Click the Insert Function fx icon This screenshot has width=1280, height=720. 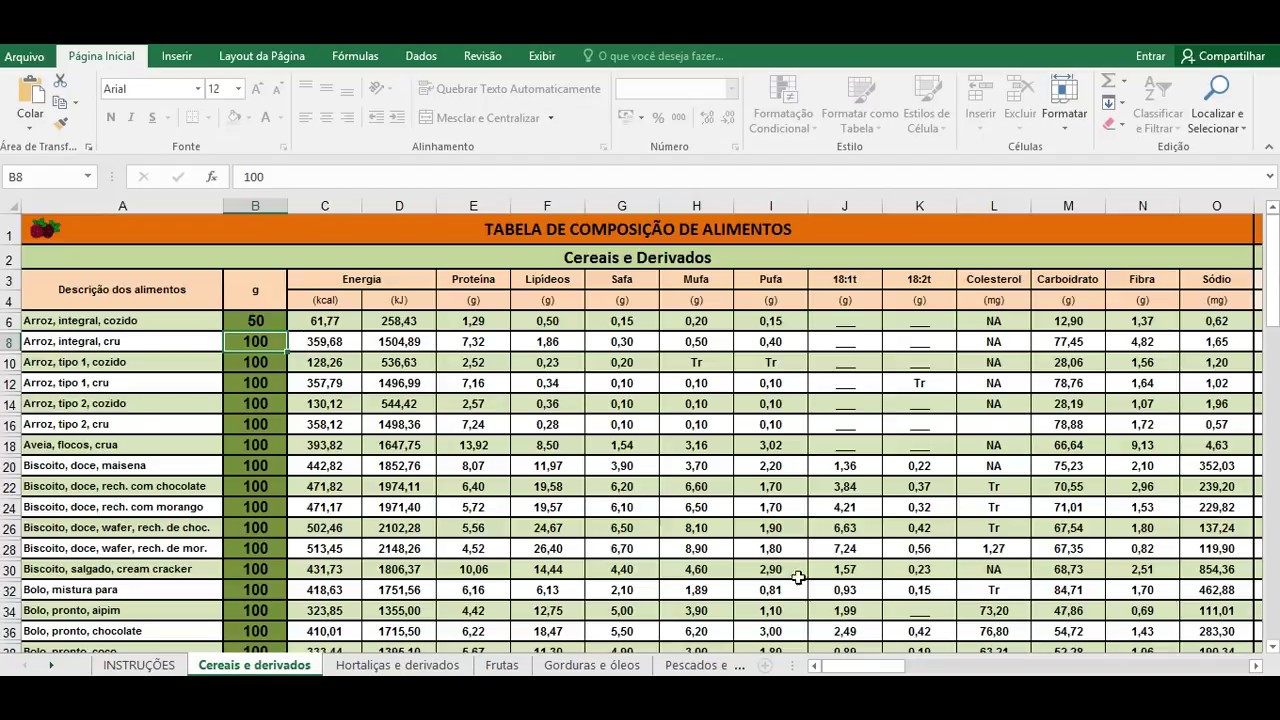tap(211, 177)
